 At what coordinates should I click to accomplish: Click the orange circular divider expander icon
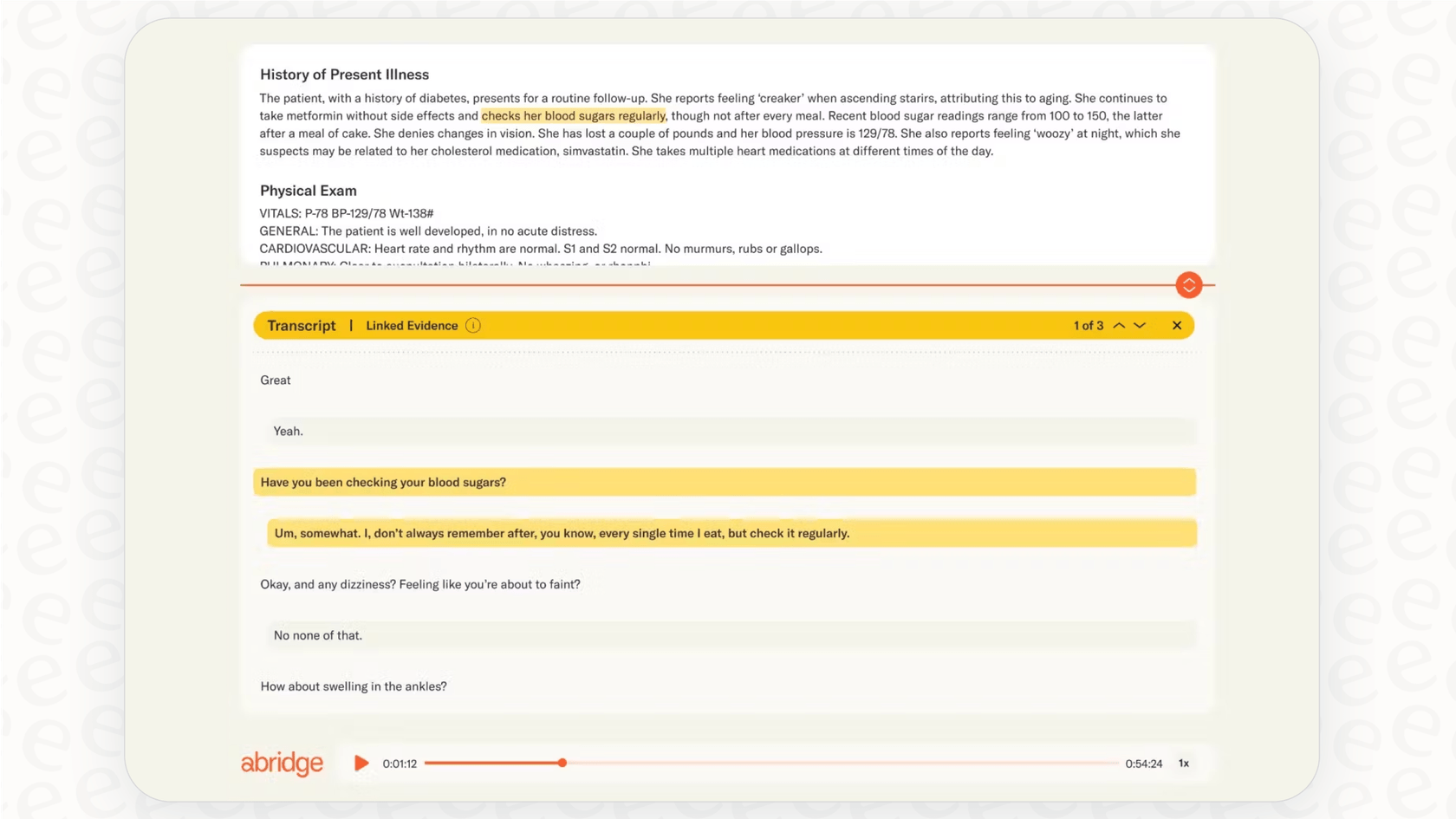[x=1189, y=284]
